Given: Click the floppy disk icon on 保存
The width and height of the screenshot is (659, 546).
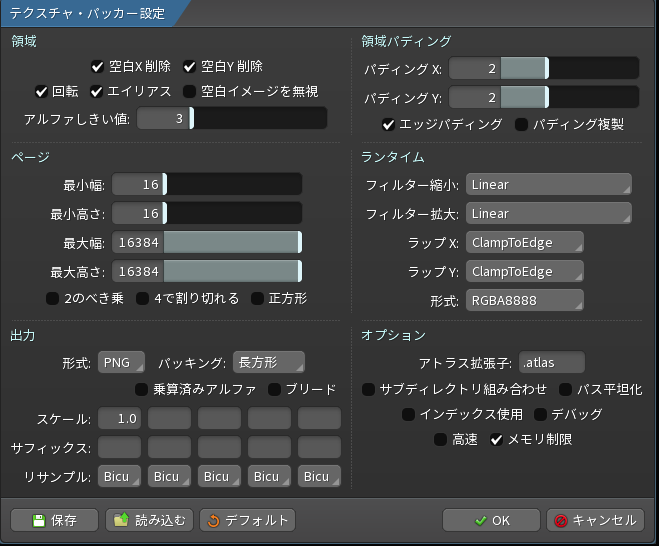Looking at the screenshot, I should click(39, 521).
